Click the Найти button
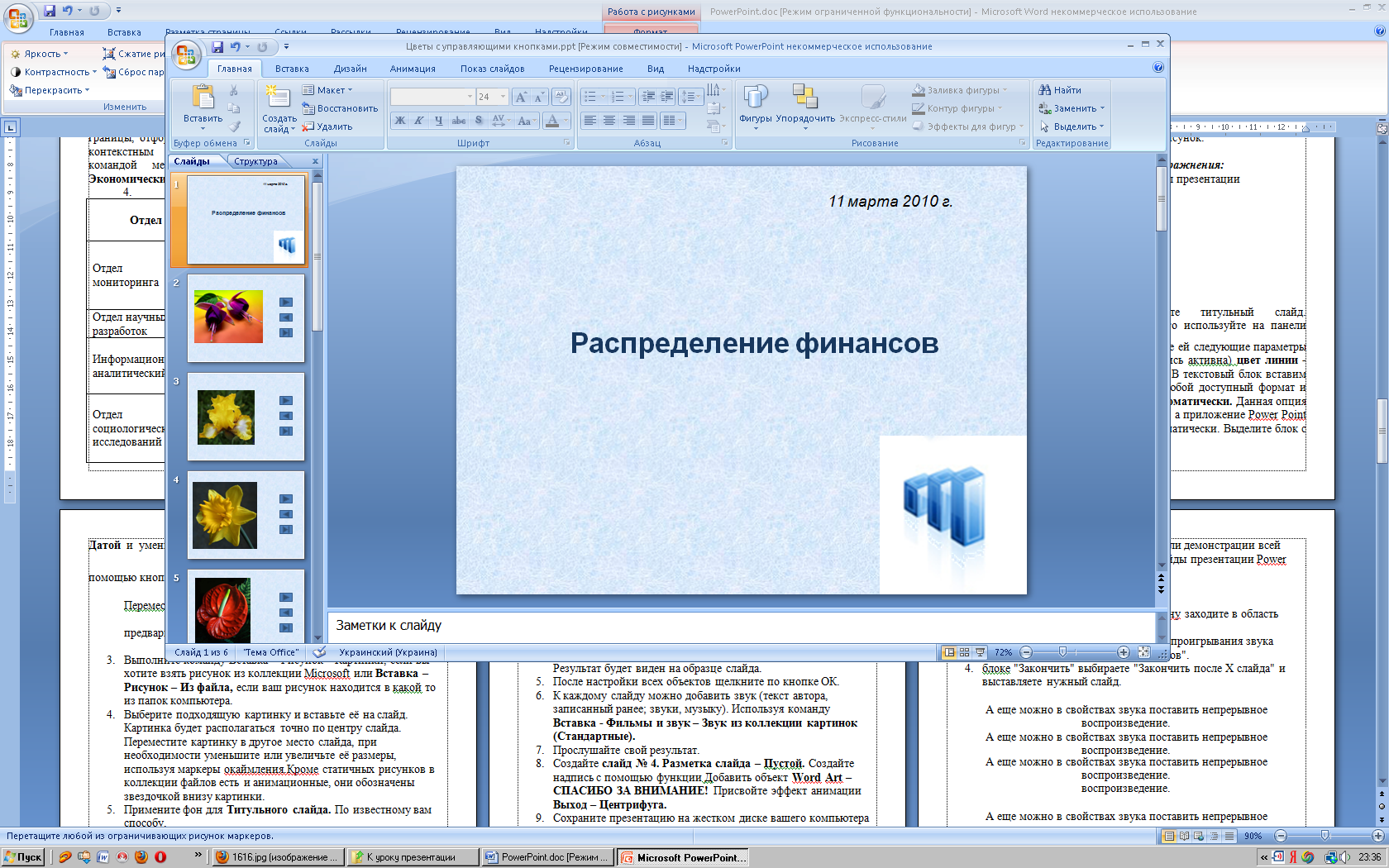 (1060, 90)
